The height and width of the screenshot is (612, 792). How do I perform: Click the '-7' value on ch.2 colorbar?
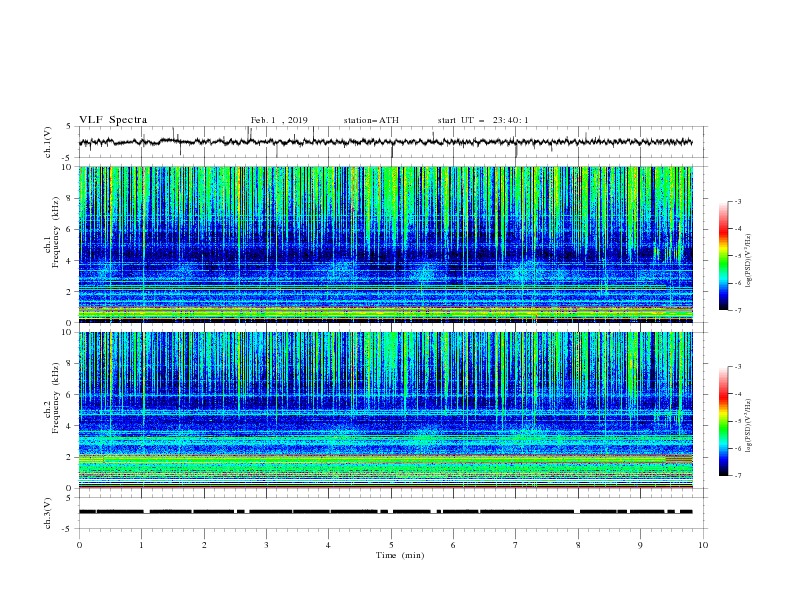coord(738,476)
